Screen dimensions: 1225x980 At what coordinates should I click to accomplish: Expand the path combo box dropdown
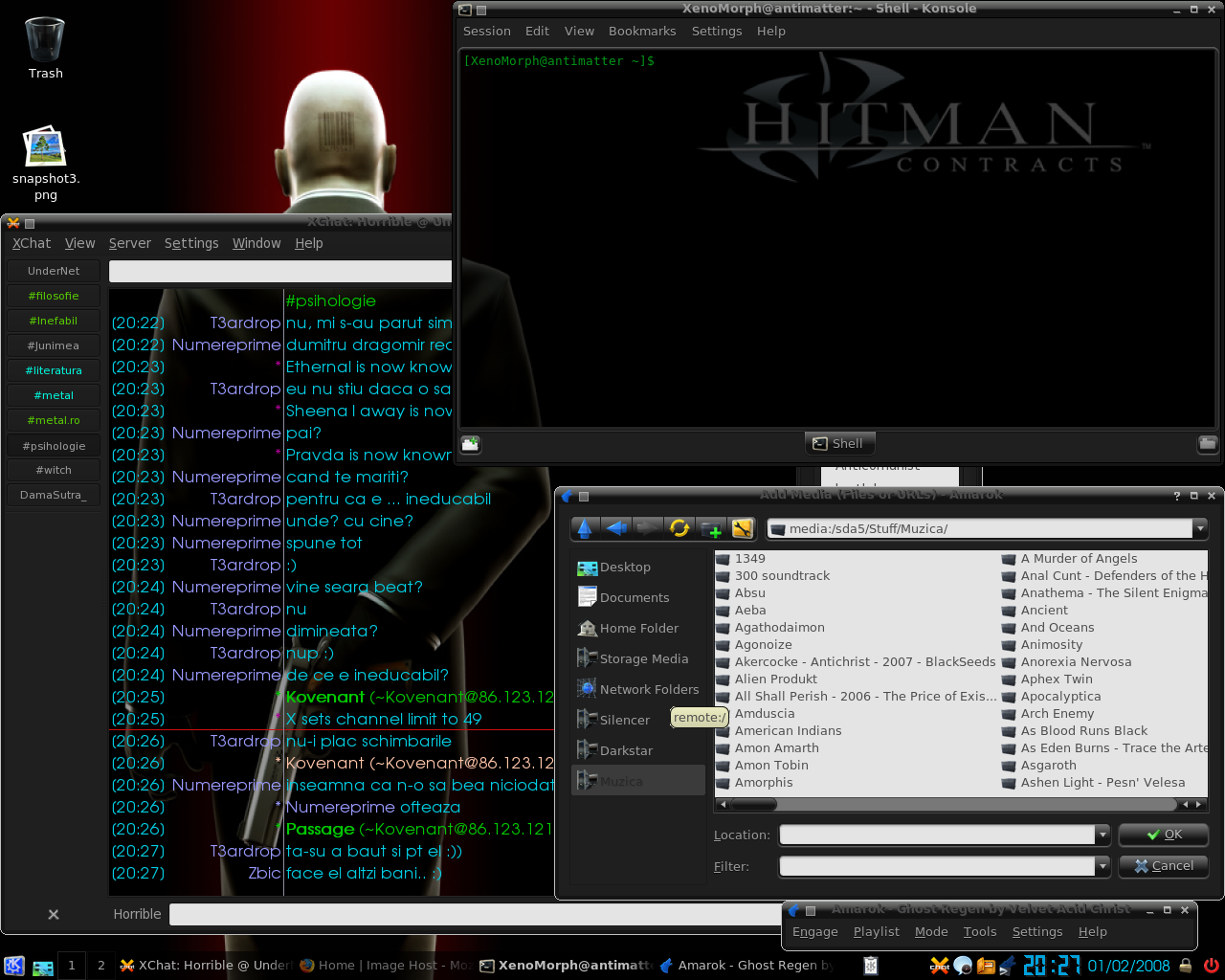coord(1199,528)
